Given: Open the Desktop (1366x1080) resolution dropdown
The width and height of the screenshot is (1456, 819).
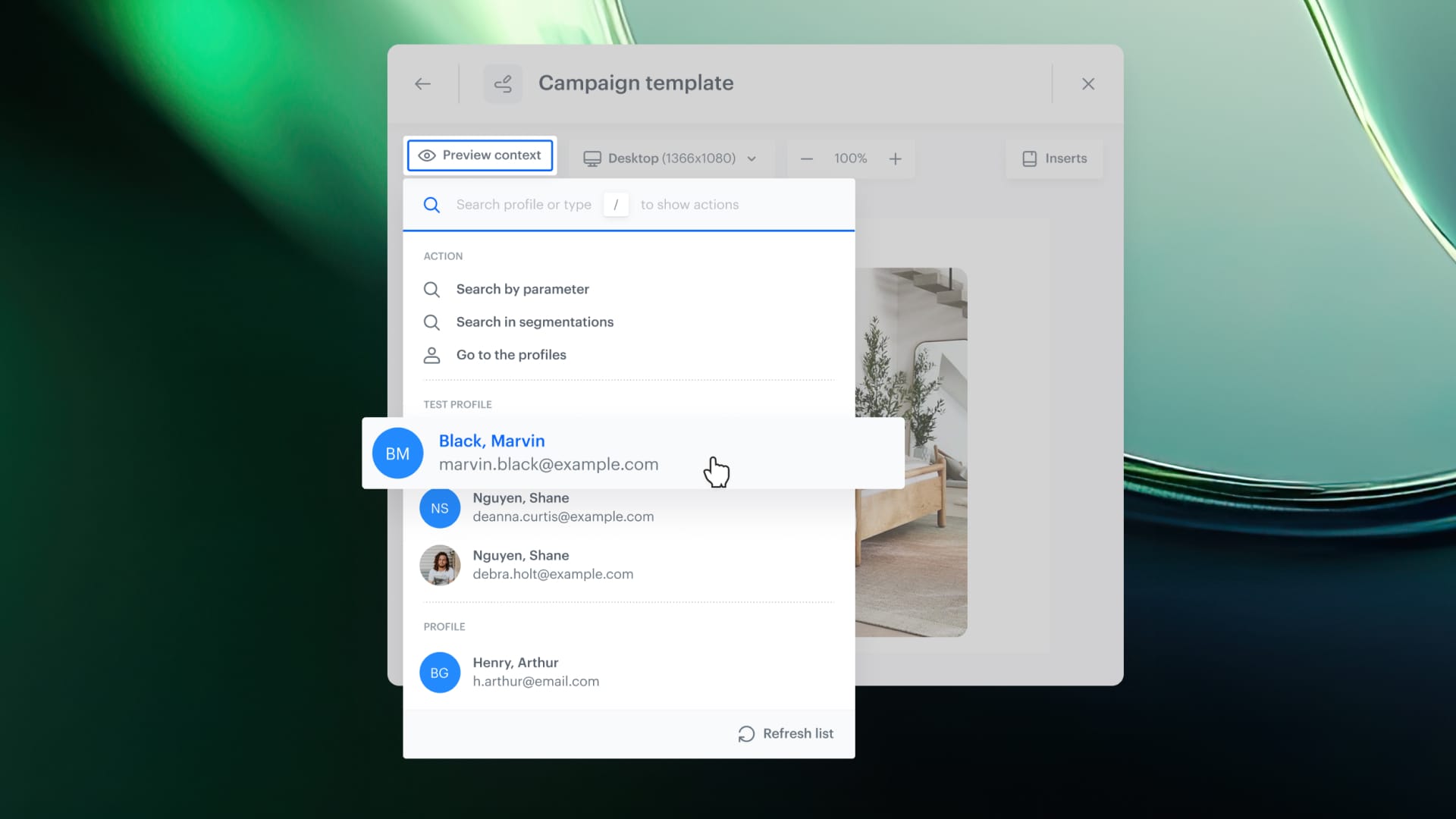Looking at the screenshot, I should (x=672, y=158).
